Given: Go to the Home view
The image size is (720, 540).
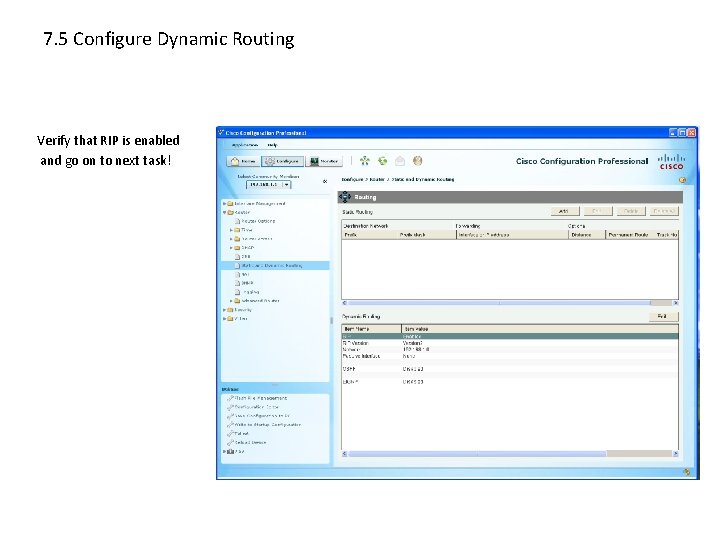Looking at the screenshot, I should click(243, 161).
